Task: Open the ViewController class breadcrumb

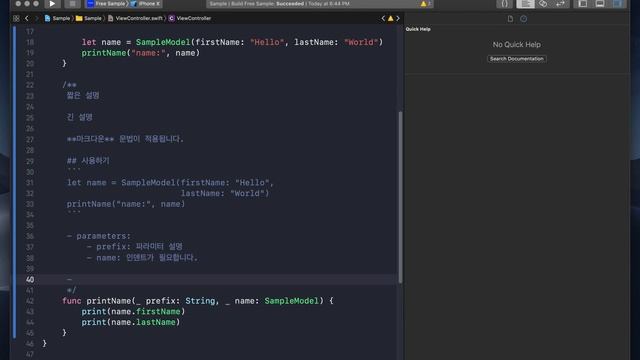Action: pyautogui.click(x=190, y=18)
